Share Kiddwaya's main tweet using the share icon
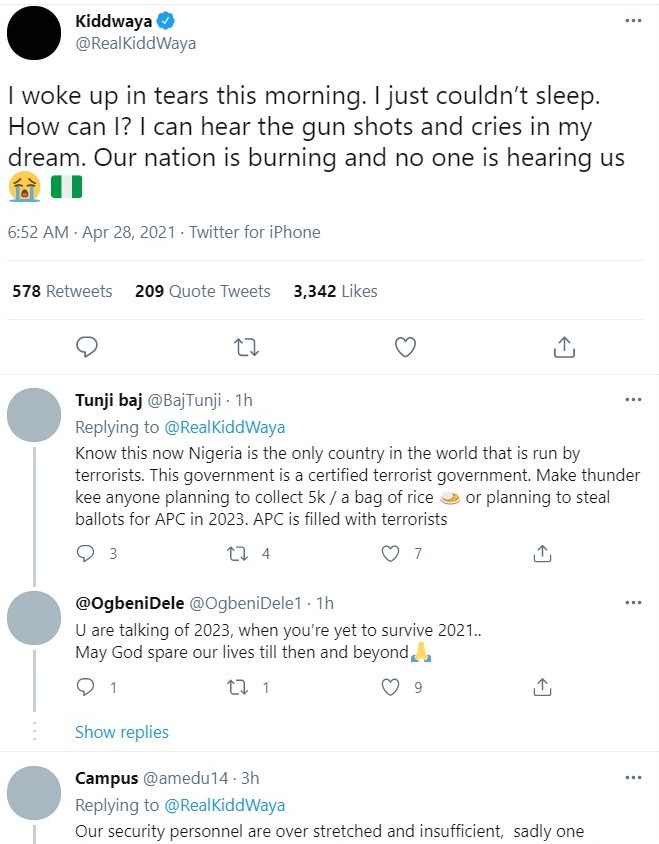659x844 pixels. coord(564,347)
